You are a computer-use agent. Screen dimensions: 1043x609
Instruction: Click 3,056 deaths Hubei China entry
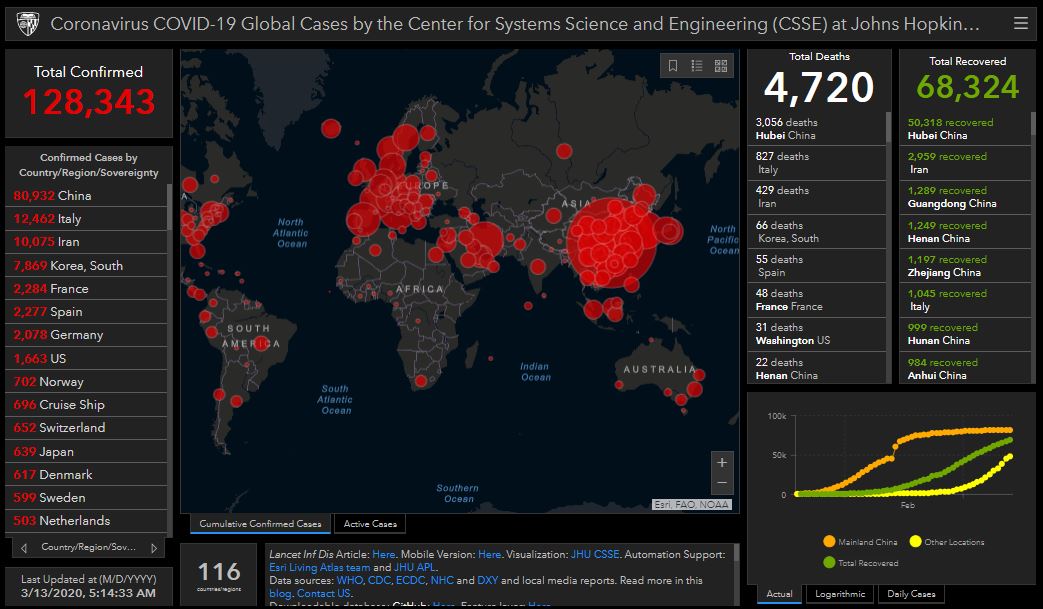(x=817, y=128)
